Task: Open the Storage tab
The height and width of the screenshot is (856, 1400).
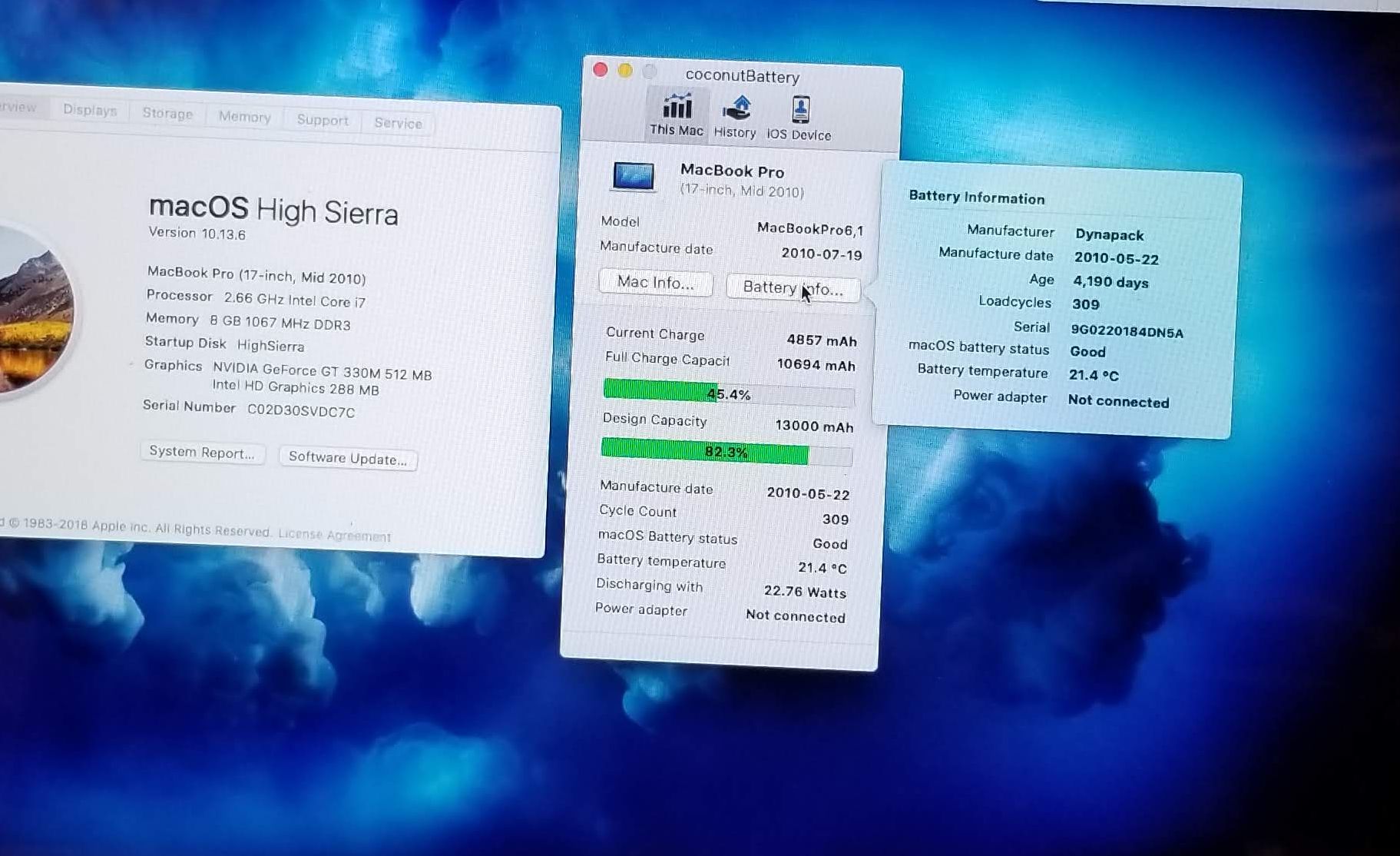Action: point(167,114)
